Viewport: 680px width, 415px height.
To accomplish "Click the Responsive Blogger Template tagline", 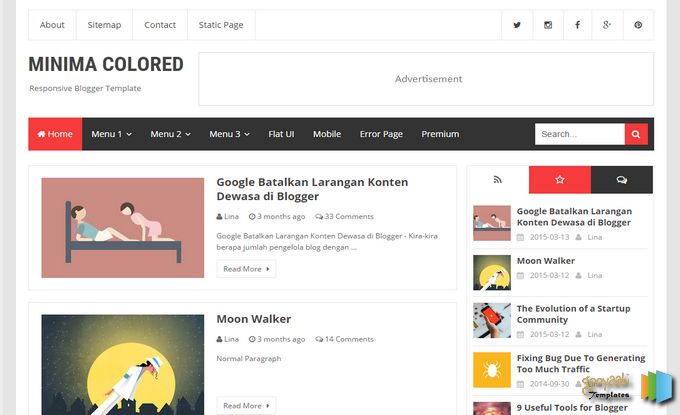I will (85, 88).
